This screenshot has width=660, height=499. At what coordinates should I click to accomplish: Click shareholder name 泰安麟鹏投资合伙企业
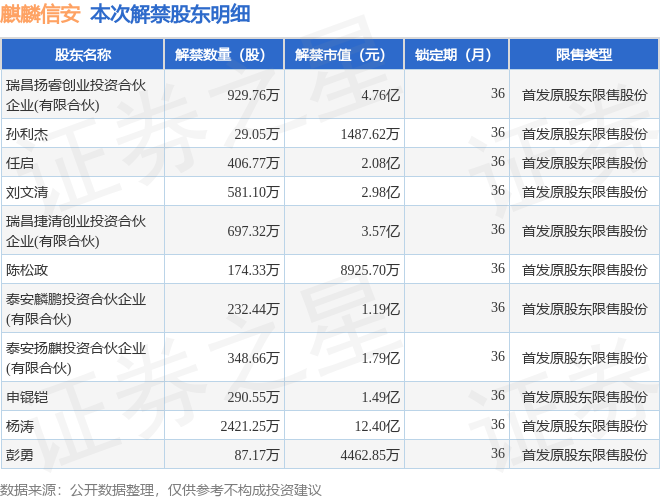(76, 309)
